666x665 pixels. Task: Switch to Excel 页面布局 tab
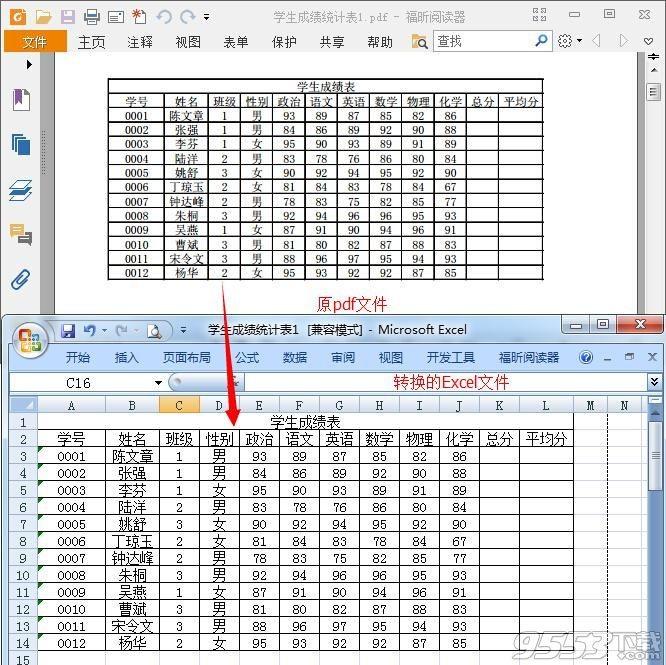[x=186, y=358]
